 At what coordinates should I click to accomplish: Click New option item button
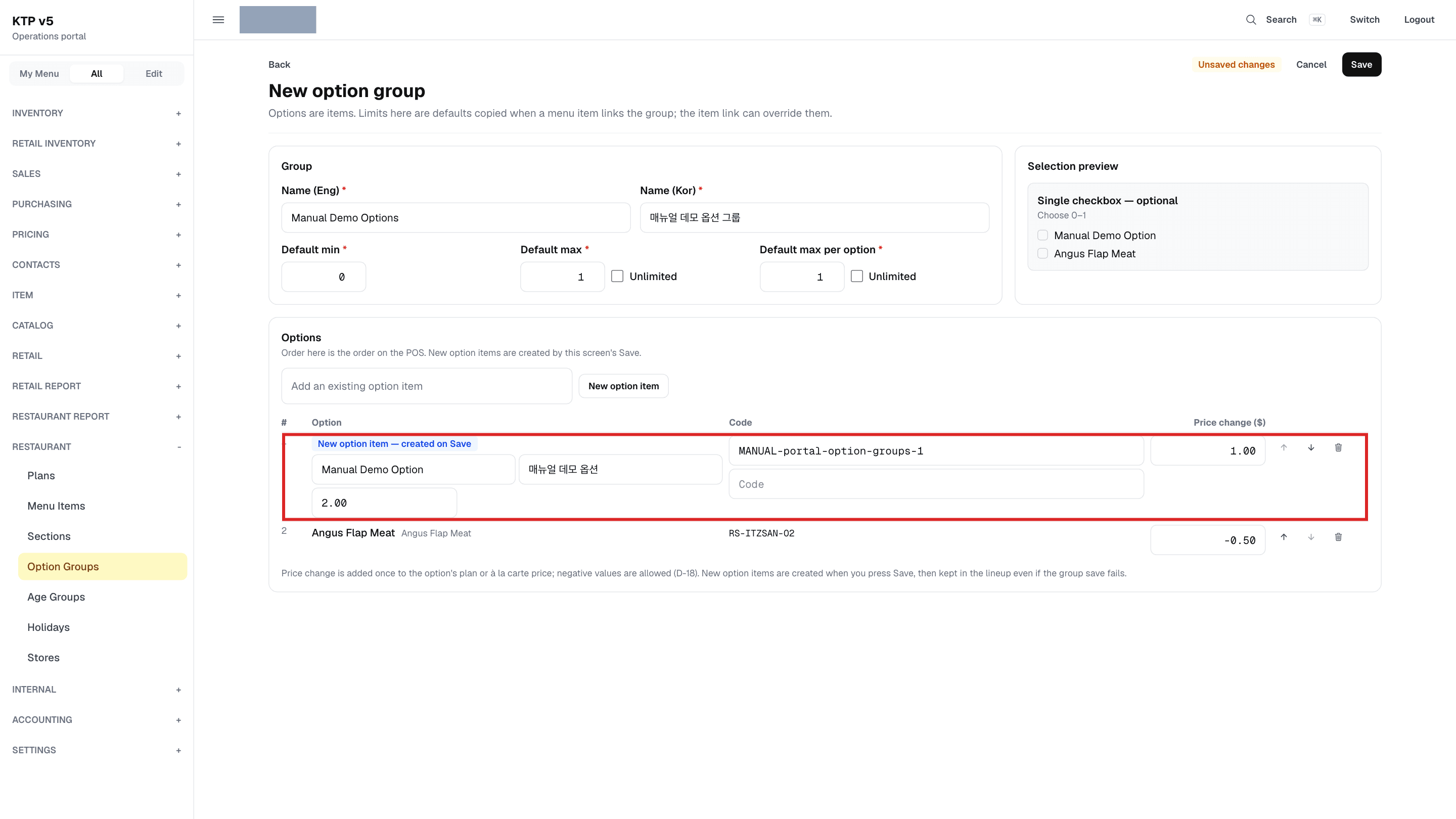pyautogui.click(x=623, y=386)
